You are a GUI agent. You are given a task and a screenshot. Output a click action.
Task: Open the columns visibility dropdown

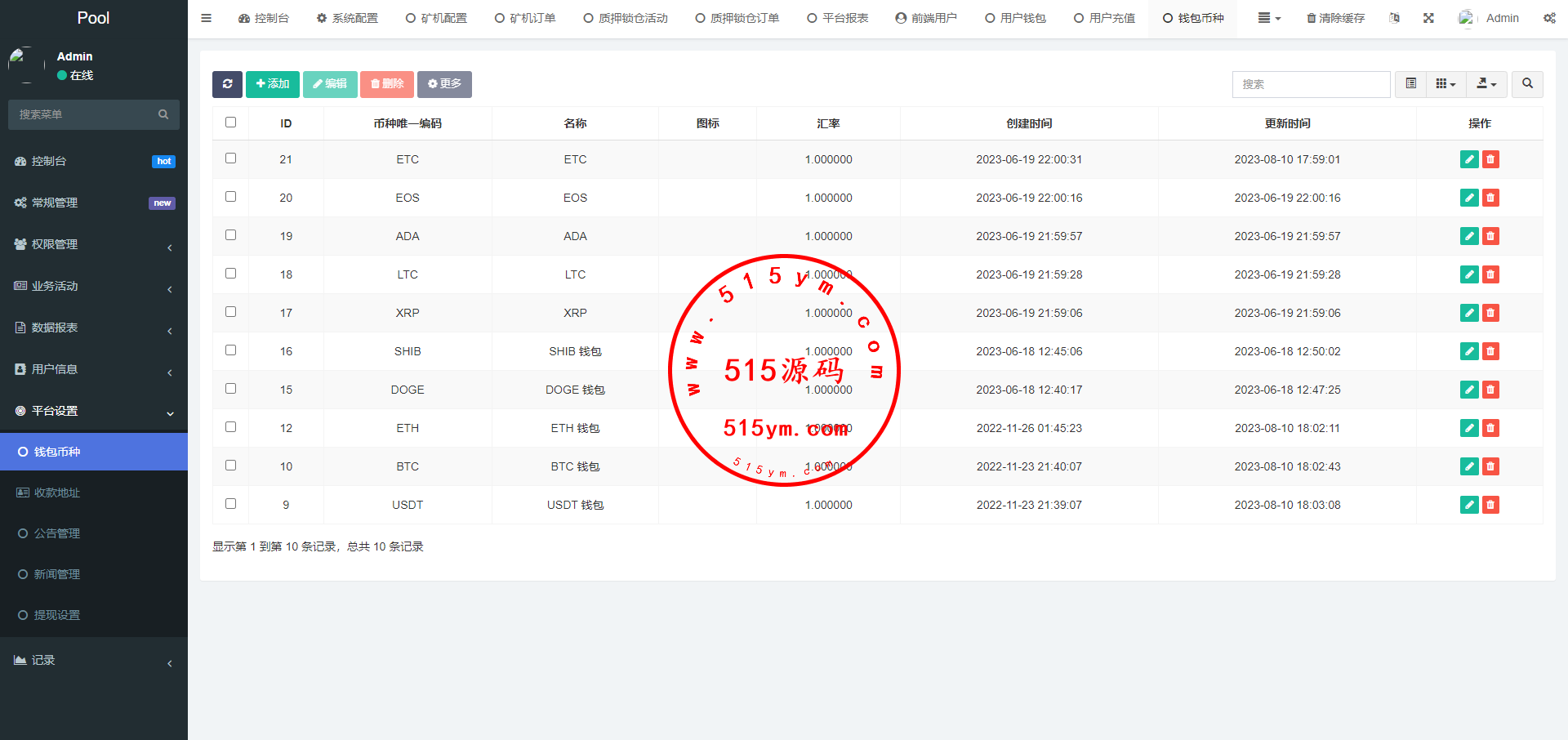[1445, 84]
